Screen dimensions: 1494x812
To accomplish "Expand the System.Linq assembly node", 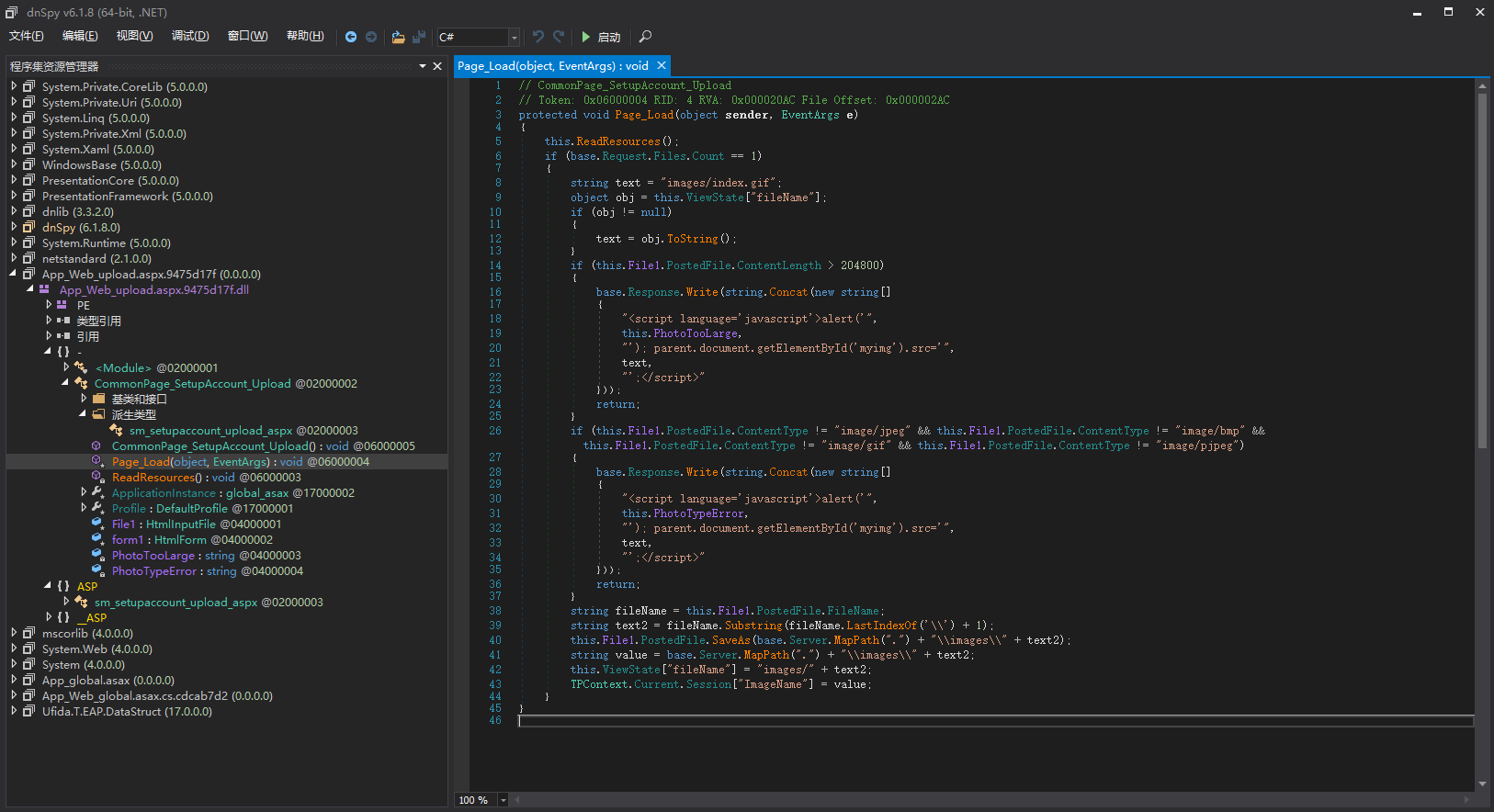I will (14, 118).
